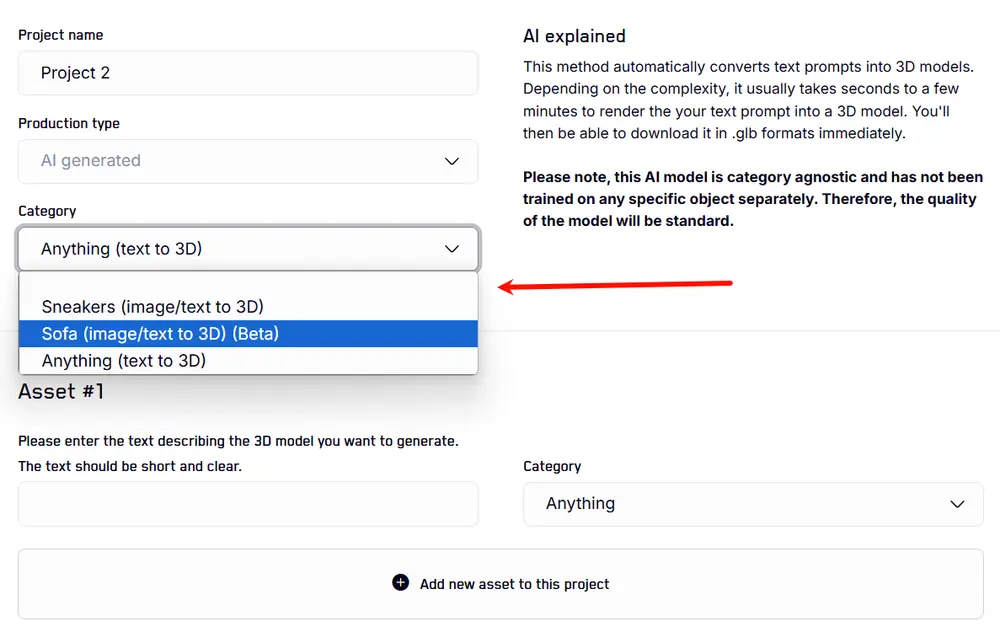Click 'Add new asset to this project'
The height and width of the screenshot is (638, 1000).
514,584
